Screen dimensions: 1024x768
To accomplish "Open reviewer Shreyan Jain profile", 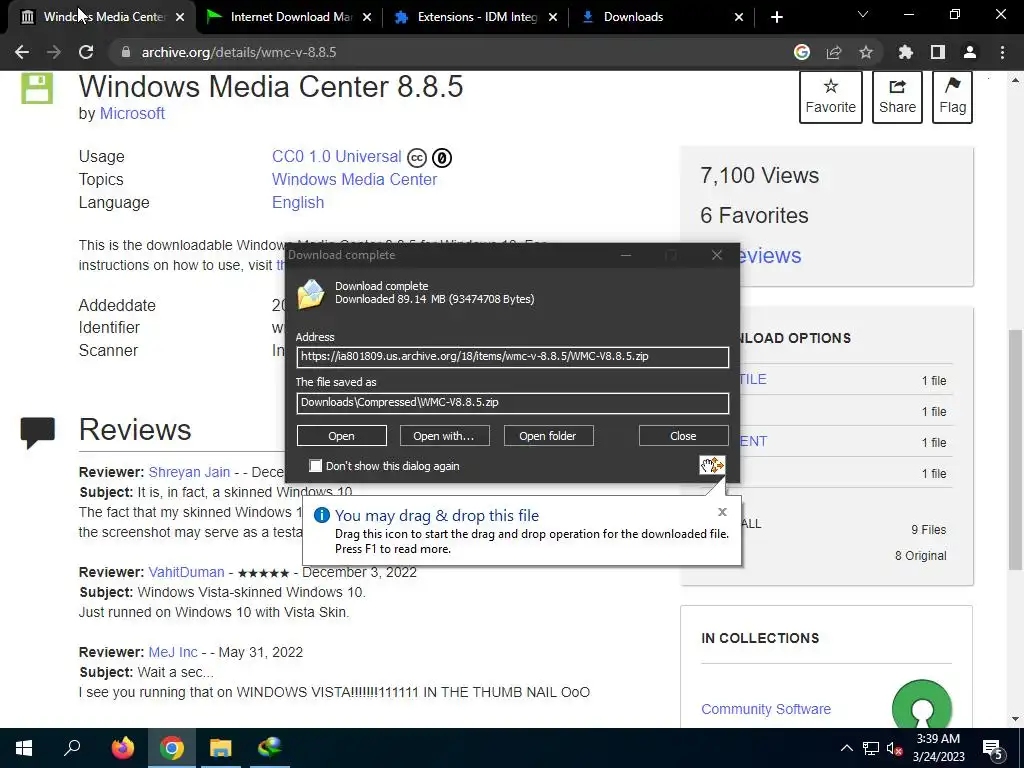I will click(x=189, y=472).
